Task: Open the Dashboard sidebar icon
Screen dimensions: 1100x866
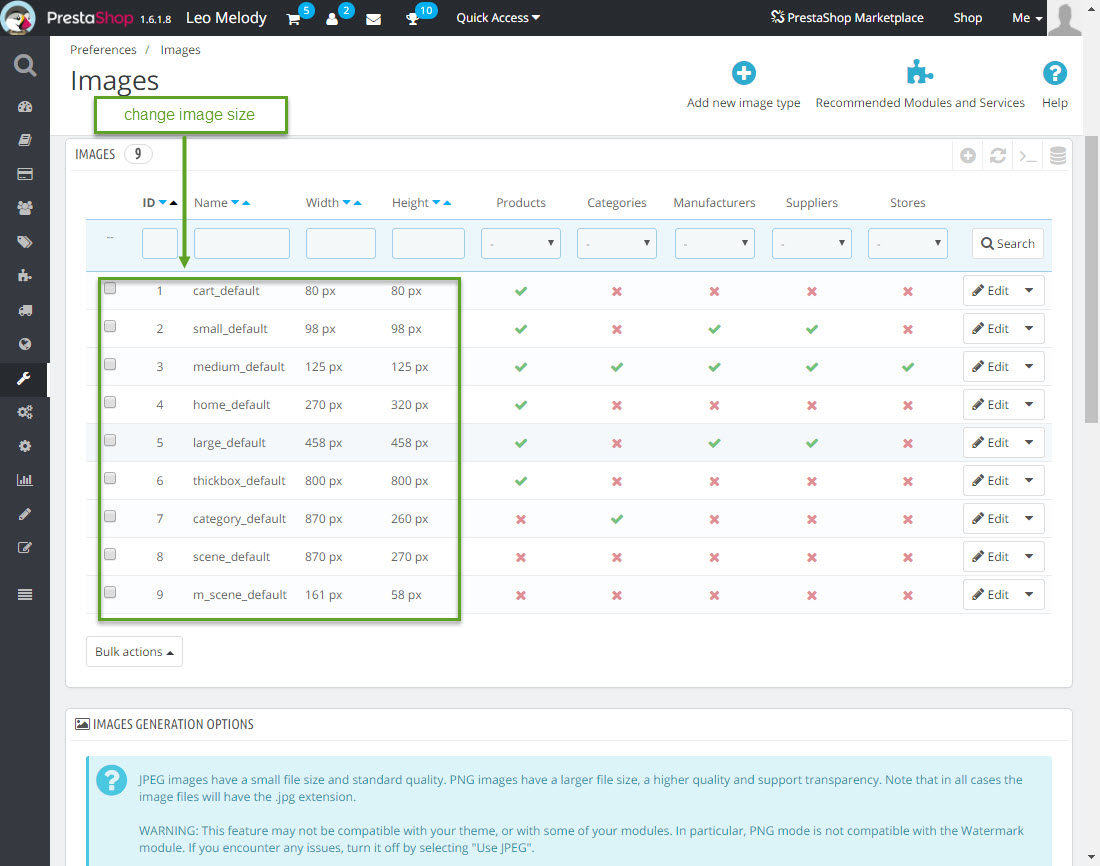Action: click(x=25, y=107)
